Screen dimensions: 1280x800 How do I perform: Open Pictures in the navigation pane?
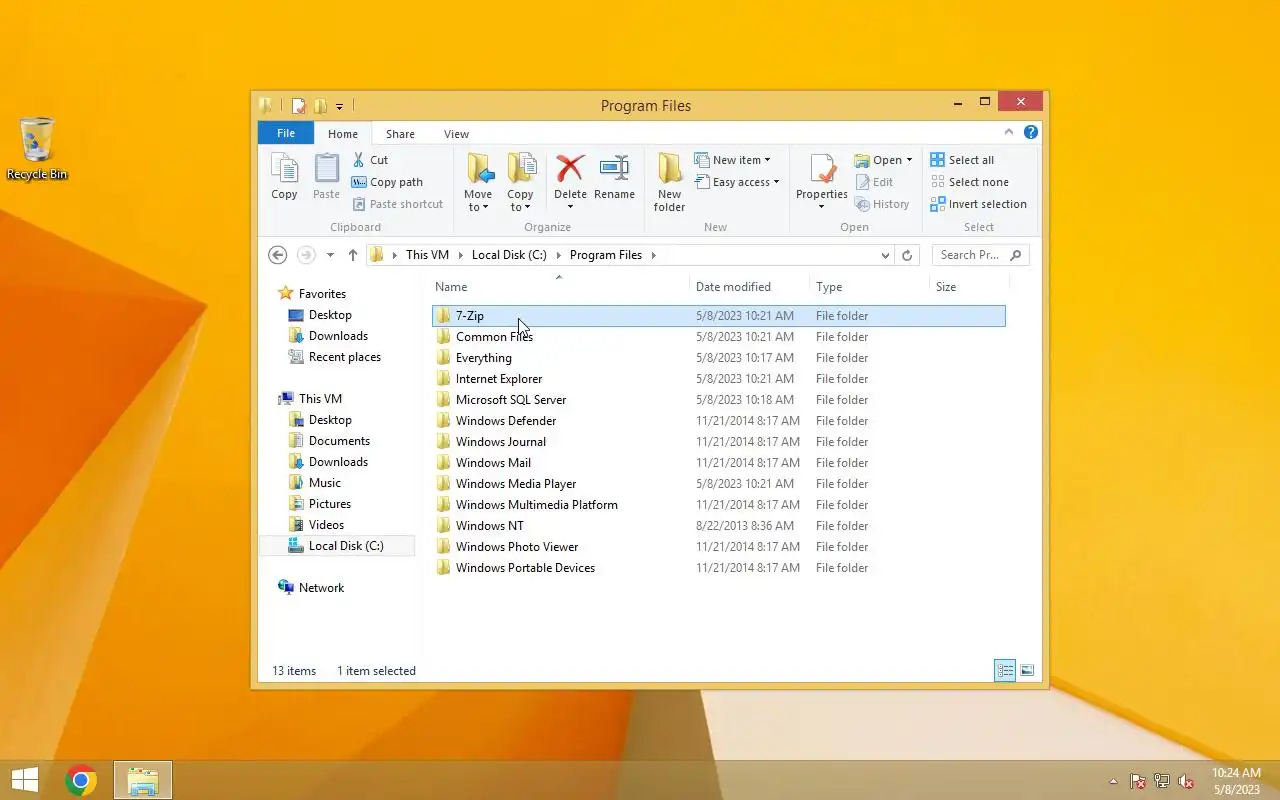pos(329,504)
